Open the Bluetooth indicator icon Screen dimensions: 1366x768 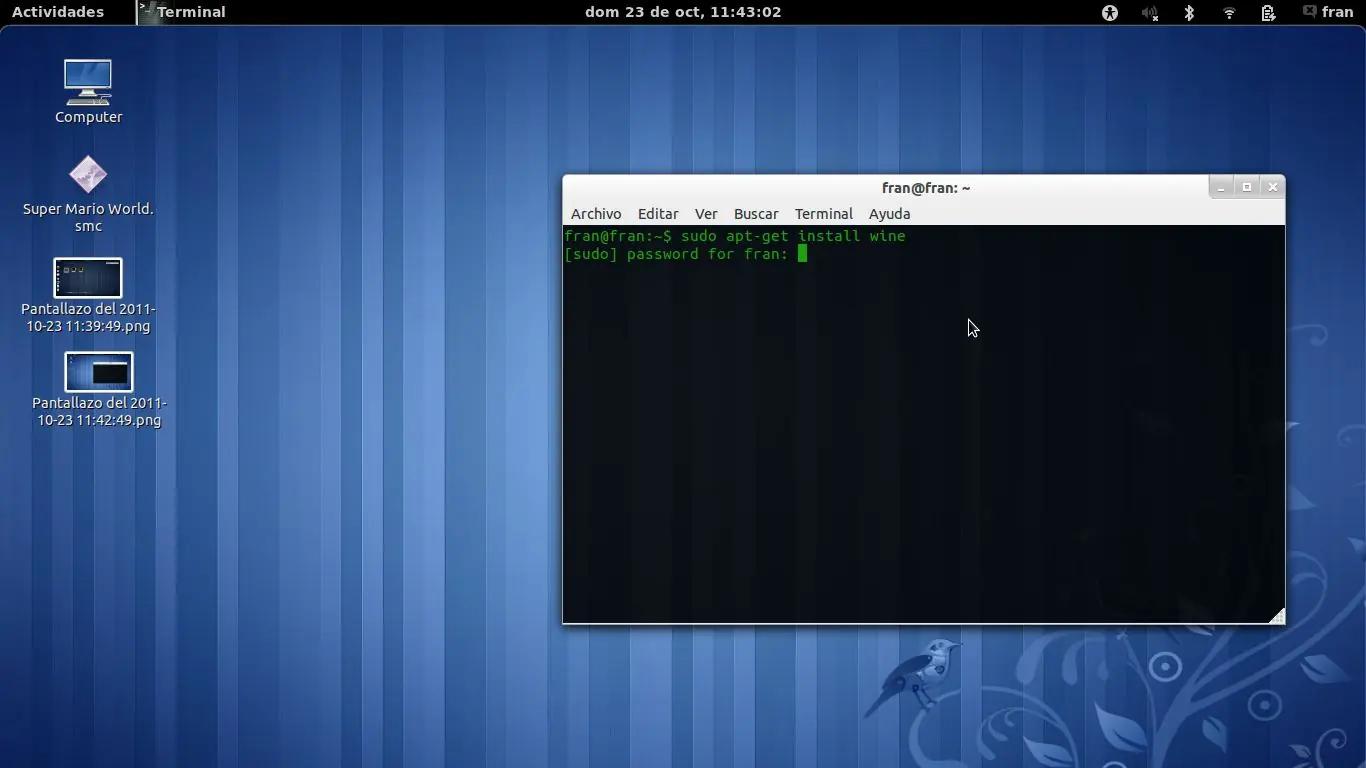(1189, 13)
